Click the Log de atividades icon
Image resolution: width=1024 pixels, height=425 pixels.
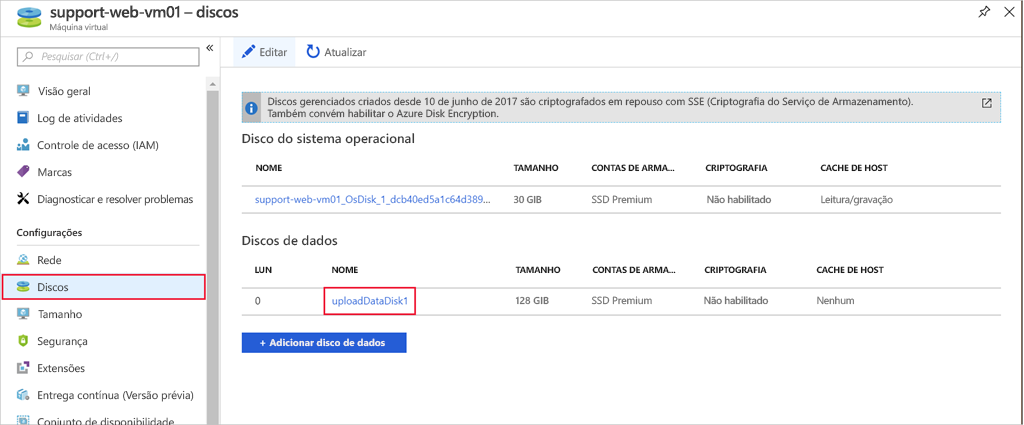click(24, 118)
